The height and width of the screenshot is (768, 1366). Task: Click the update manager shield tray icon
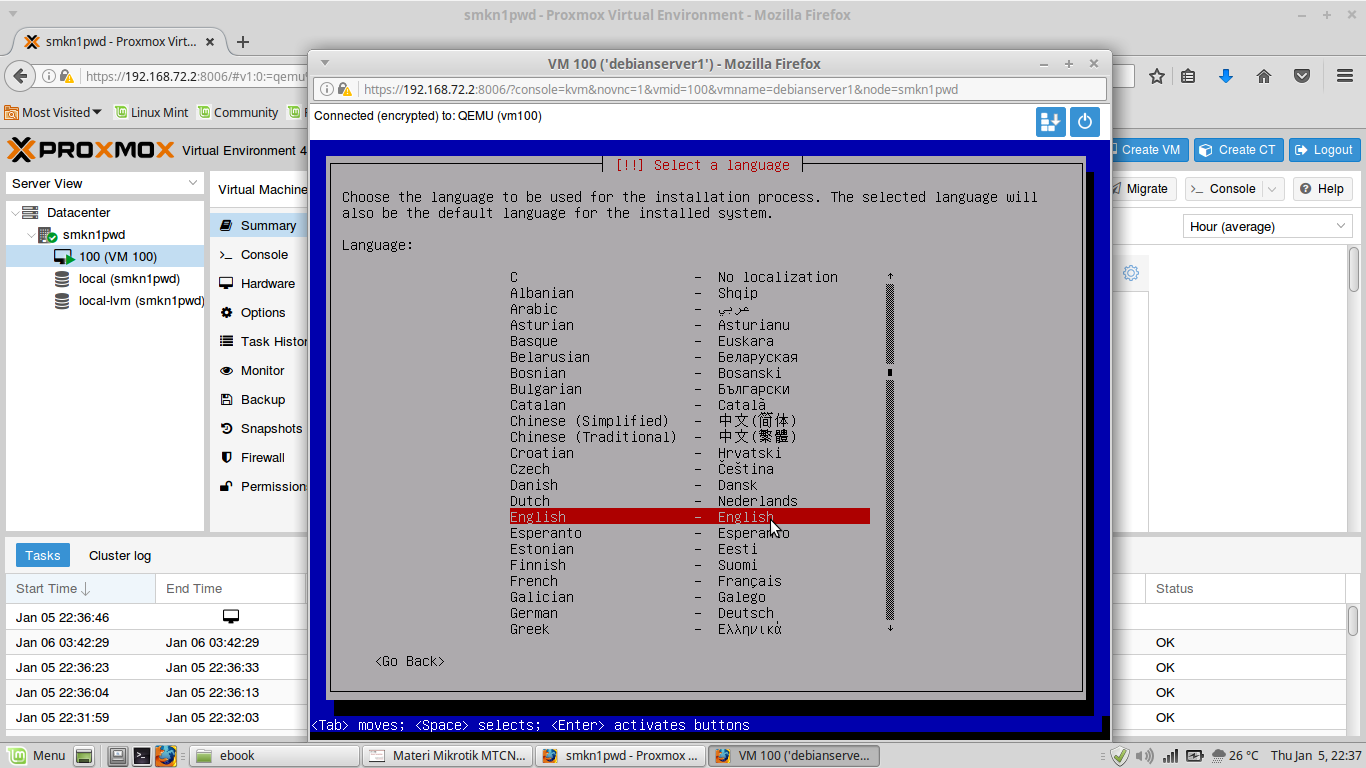coord(1120,756)
